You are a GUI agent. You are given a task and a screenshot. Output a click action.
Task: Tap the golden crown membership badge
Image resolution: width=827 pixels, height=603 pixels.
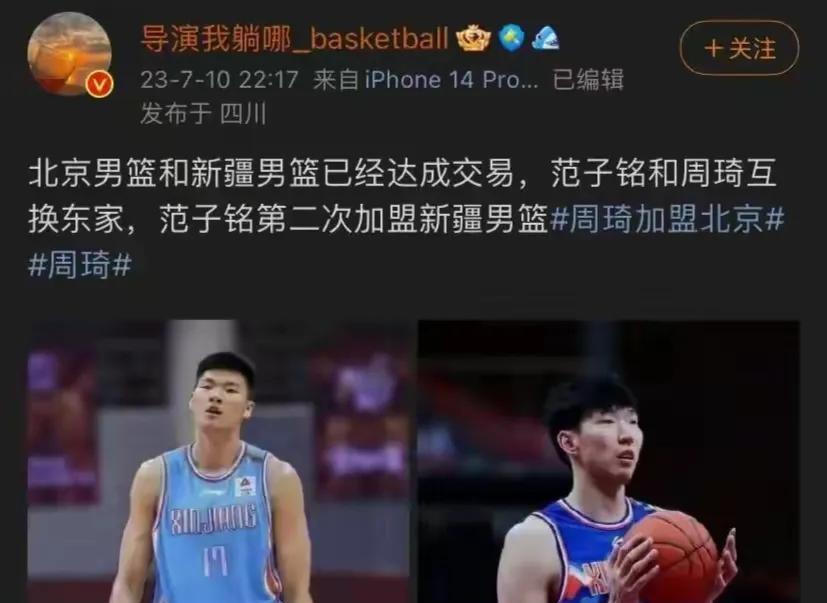[x=473, y=39]
